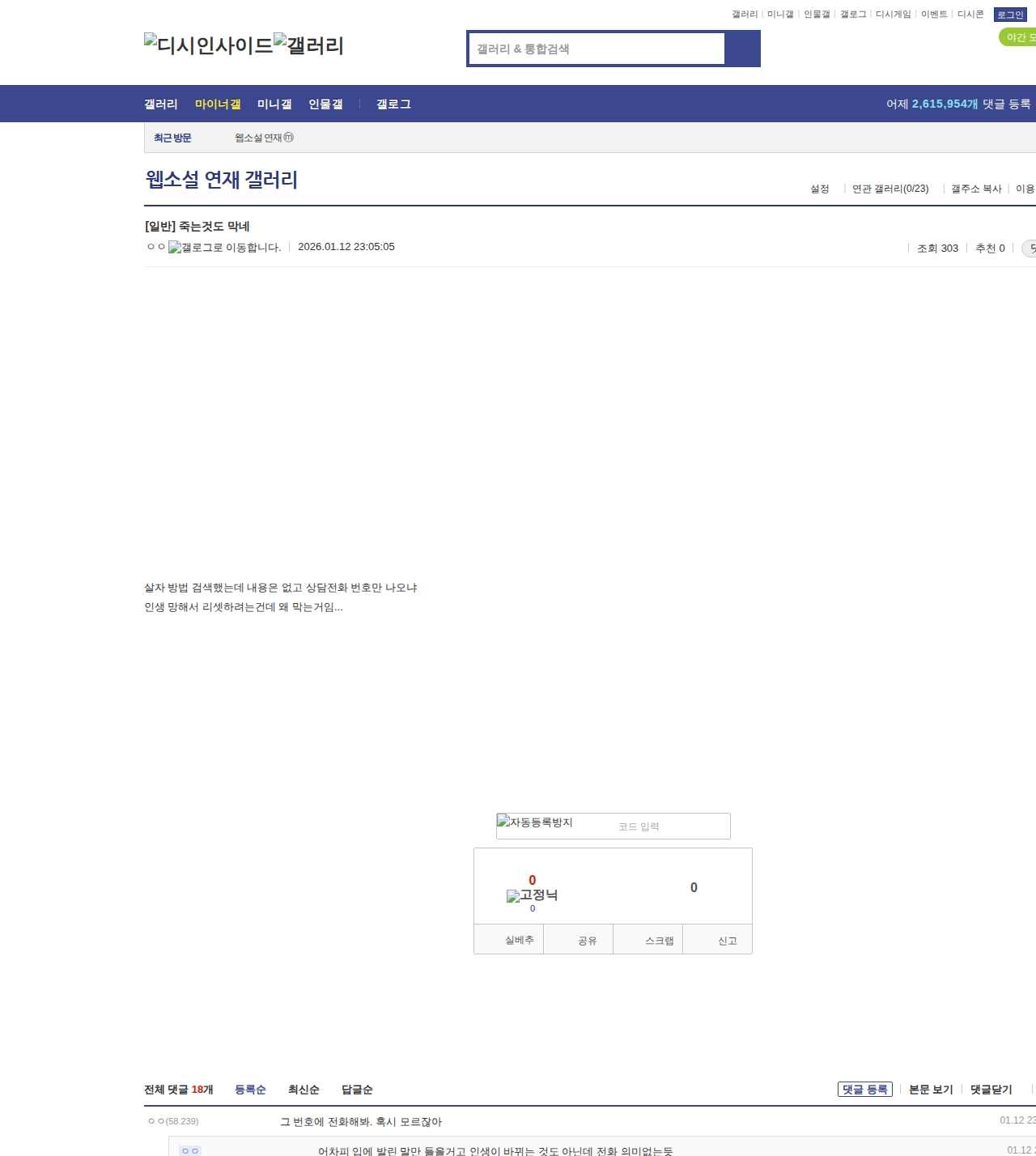
Task: Click the 스크랩 button
Action: 647,940
